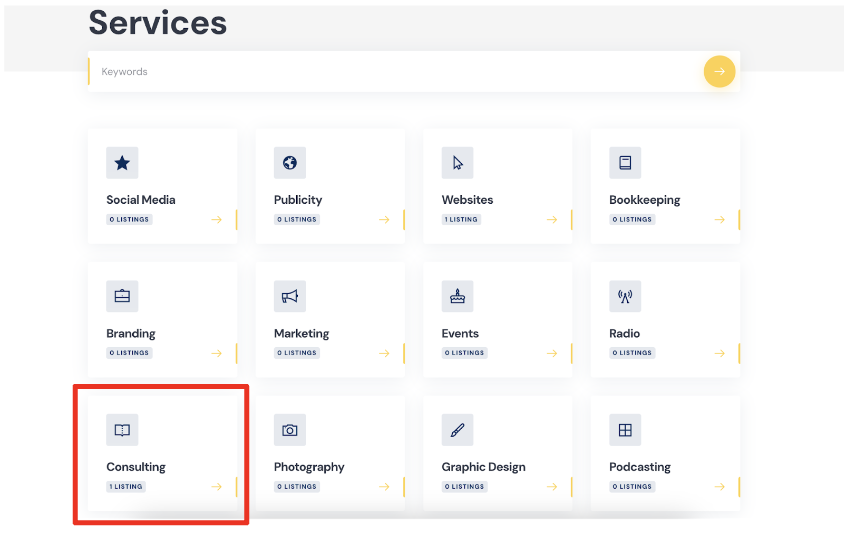The width and height of the screenshot is (844, 540).
Task: Click "0 LISTINGS" badge under Podcasting
Action: tap(632, 487)
